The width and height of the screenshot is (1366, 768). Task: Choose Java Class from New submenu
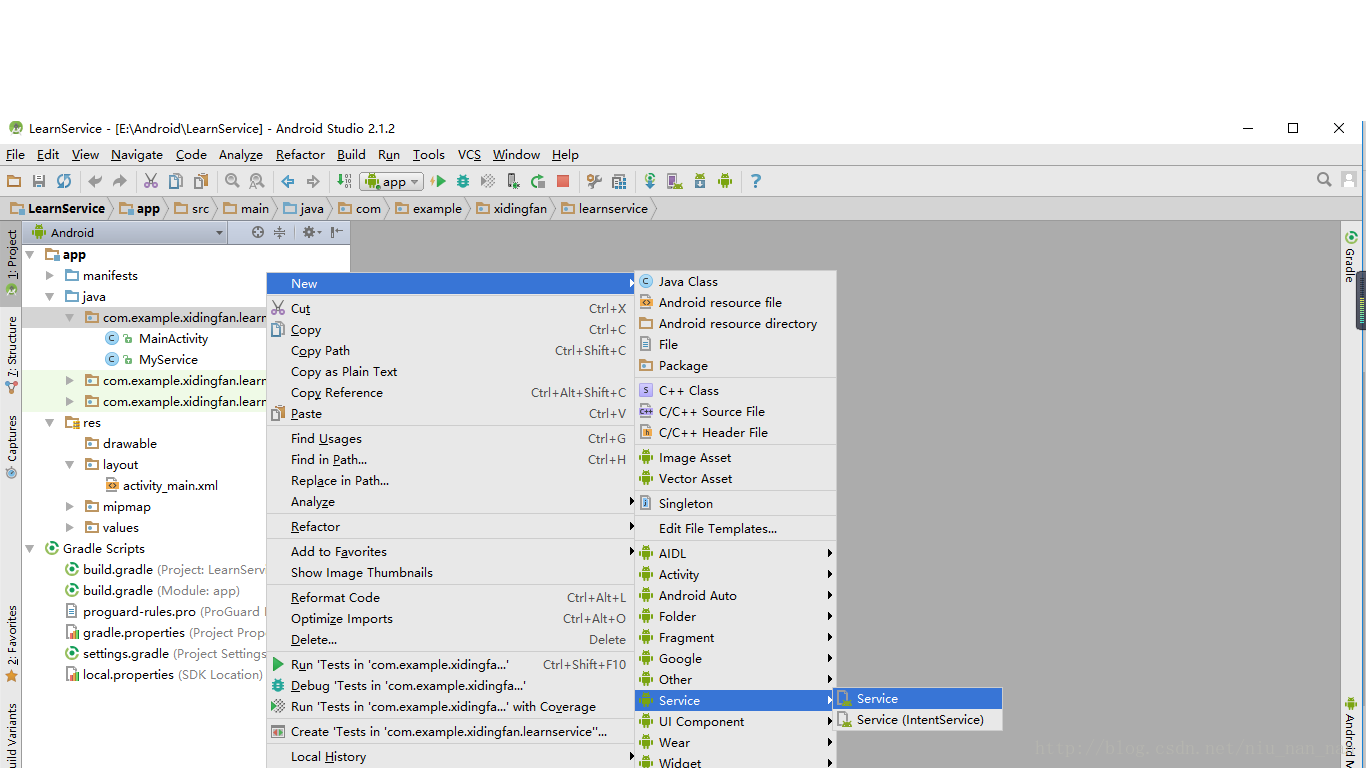(x=736, y=282)
